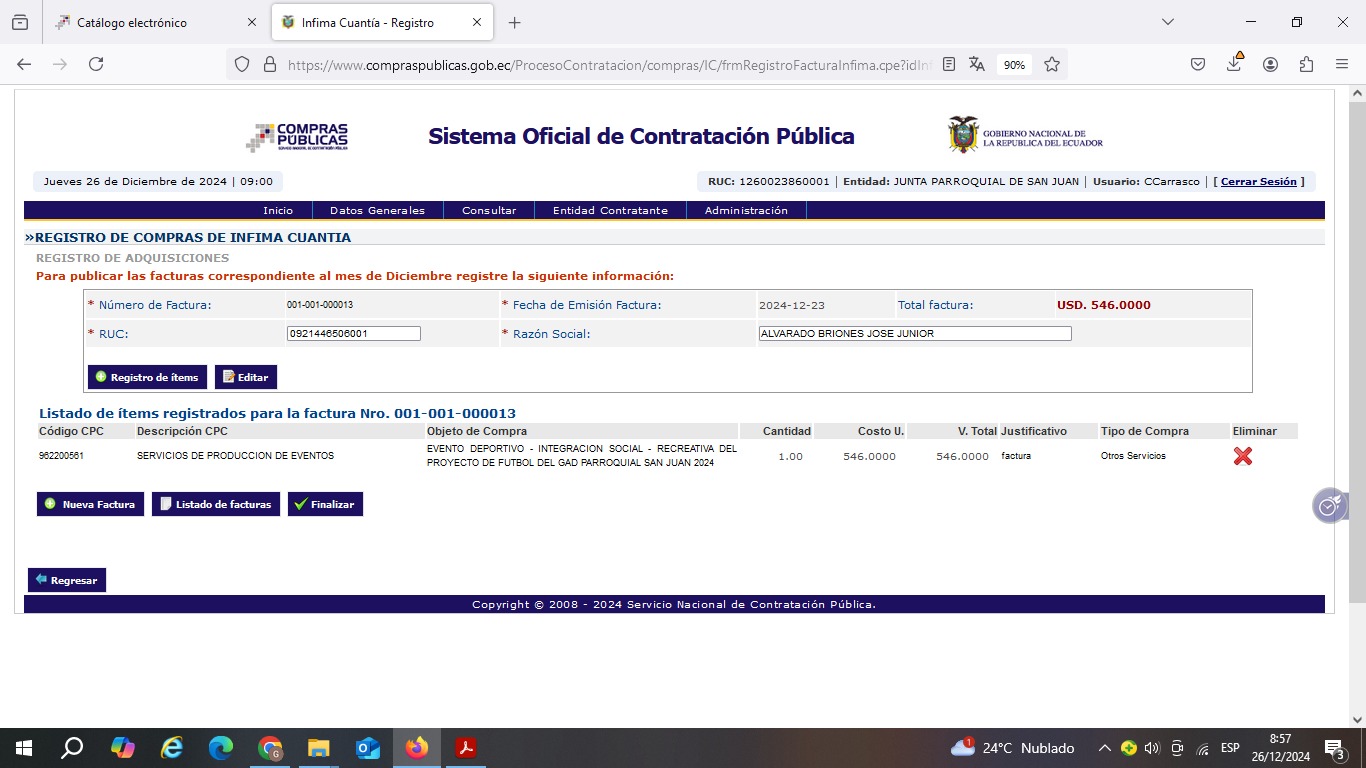
Task: Click the Finalizar button
Action: [325, 504]
